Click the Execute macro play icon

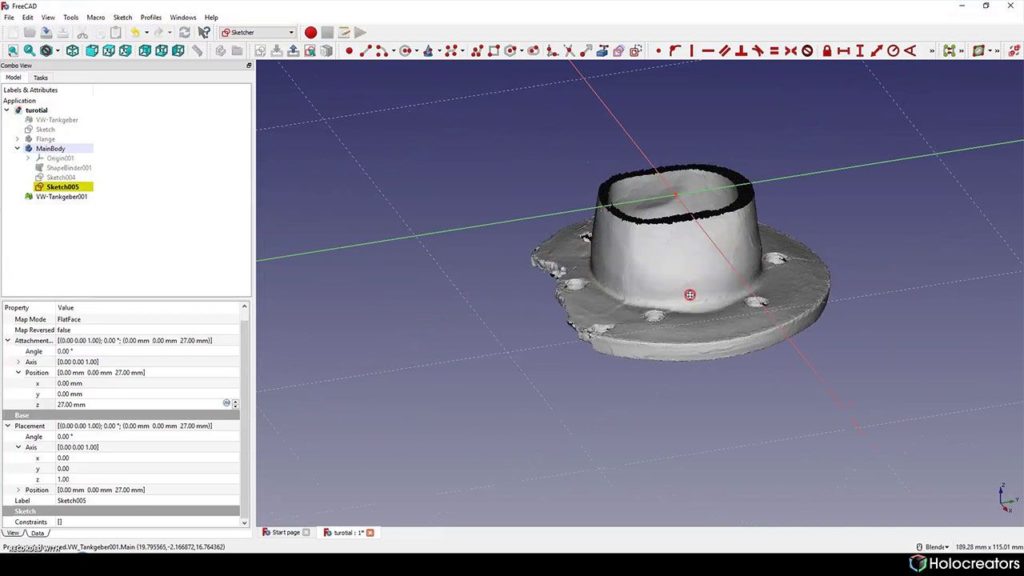click(360, 33)
